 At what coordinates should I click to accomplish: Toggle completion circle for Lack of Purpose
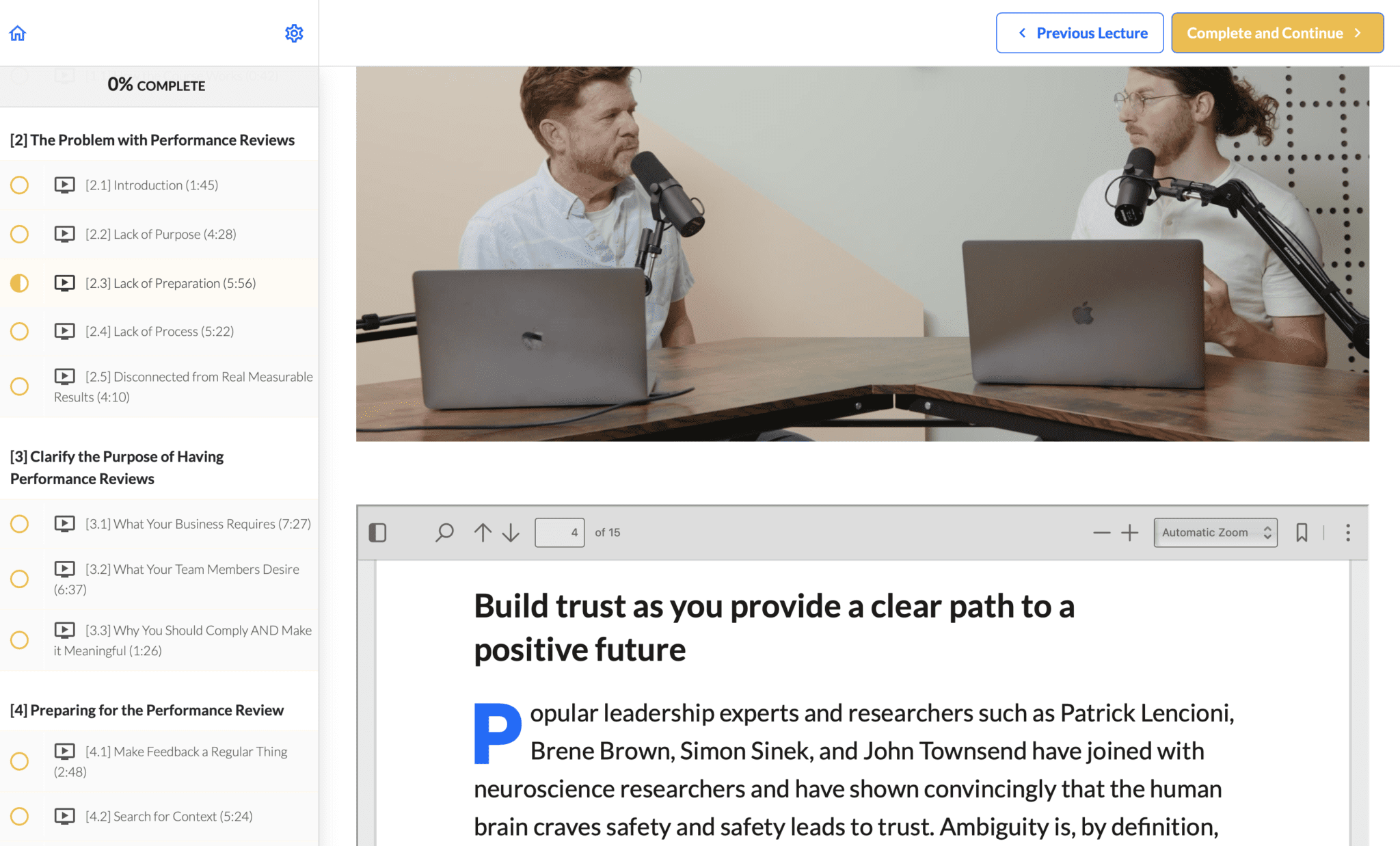coord(20,234)
